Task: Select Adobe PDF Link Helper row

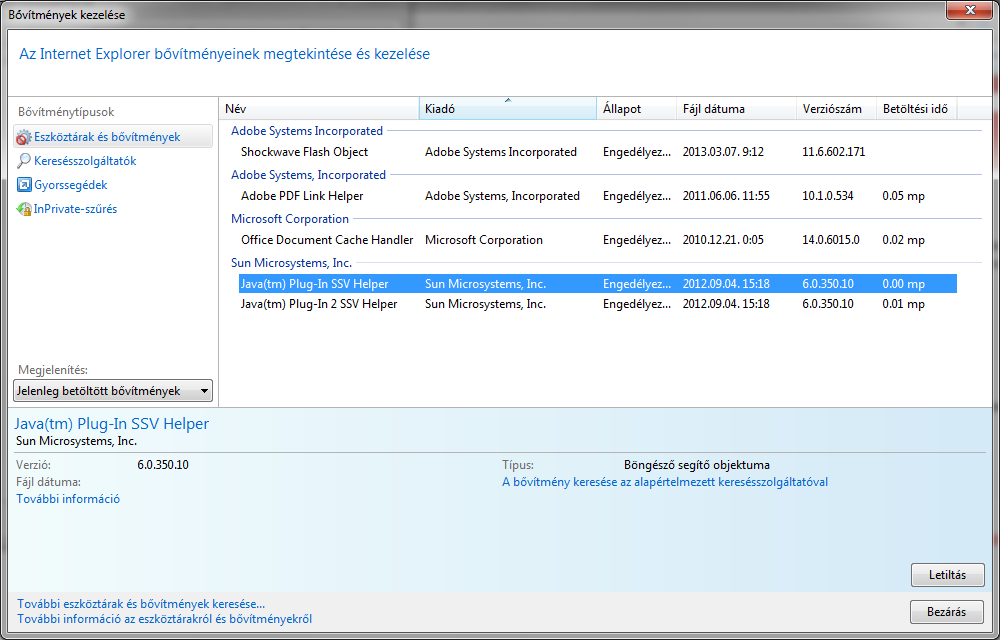Action: [598, 196]
